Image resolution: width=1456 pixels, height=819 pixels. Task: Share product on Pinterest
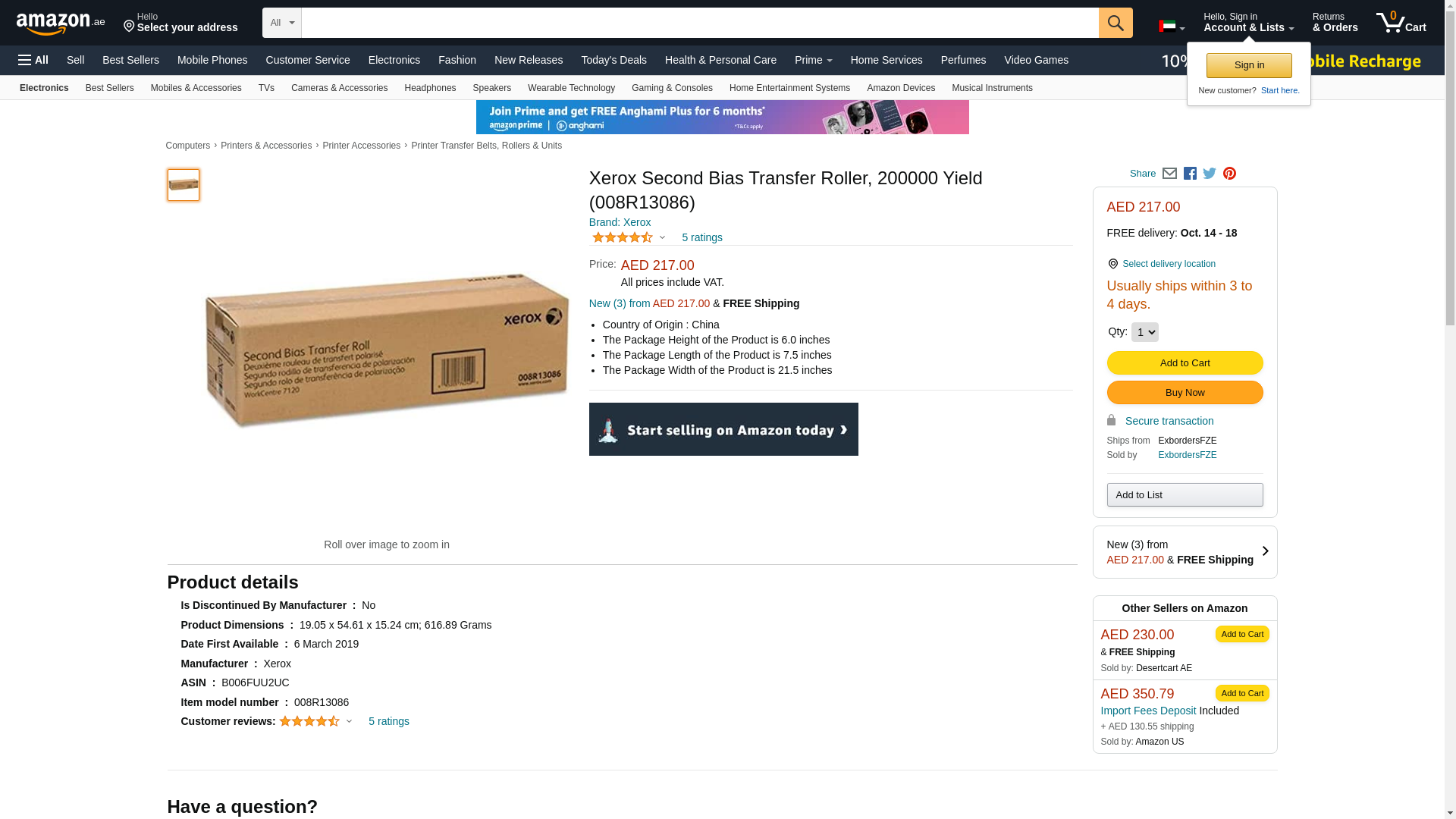click(1229, 174)
